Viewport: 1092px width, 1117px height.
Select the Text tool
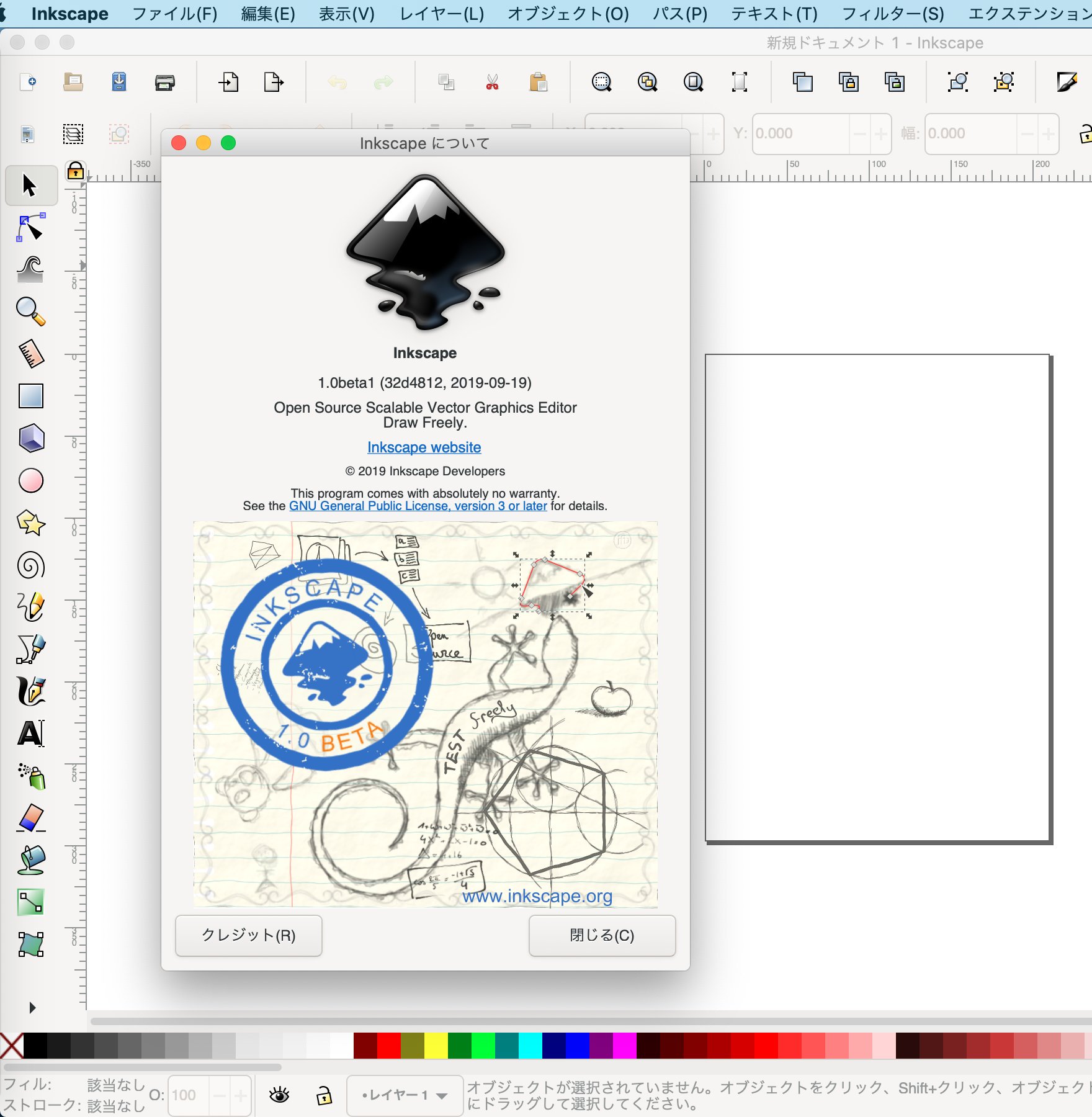pyautogui.click(x=30, y=733)
